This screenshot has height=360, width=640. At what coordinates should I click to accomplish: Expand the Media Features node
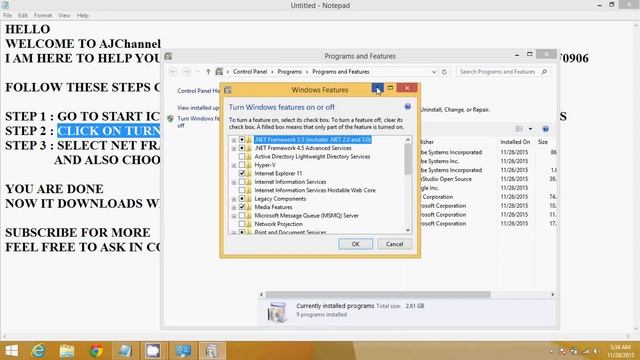point(234,207)
